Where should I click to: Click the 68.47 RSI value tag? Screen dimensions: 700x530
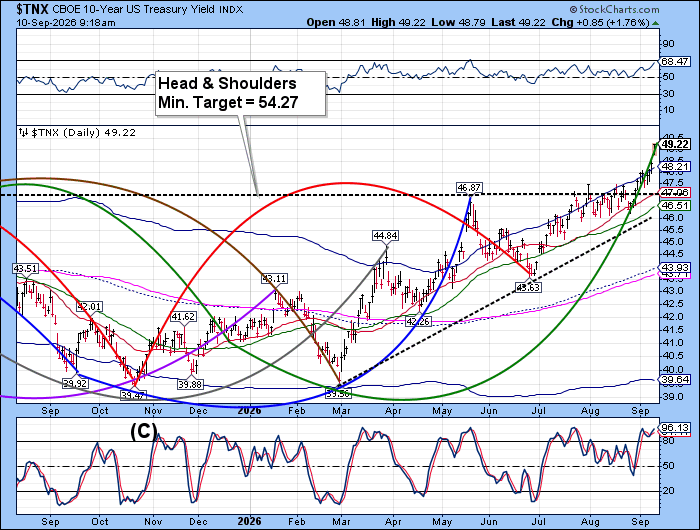[674, 62]
